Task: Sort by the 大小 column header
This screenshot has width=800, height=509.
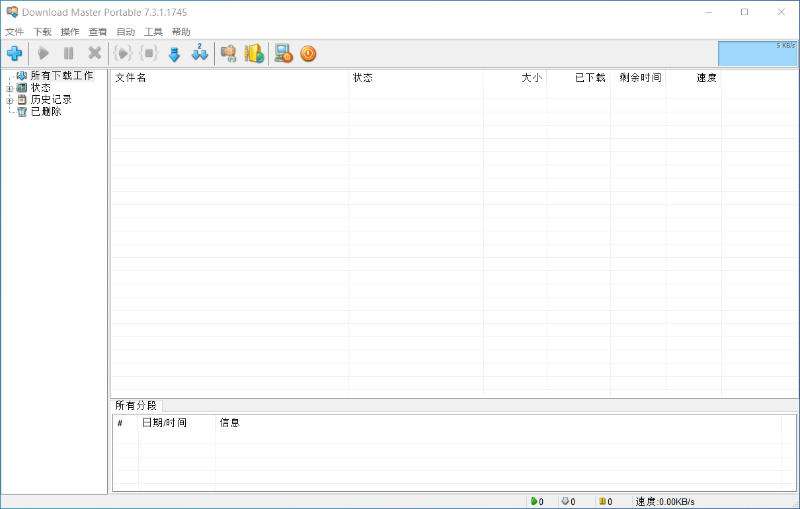Action: click(515, 78)
